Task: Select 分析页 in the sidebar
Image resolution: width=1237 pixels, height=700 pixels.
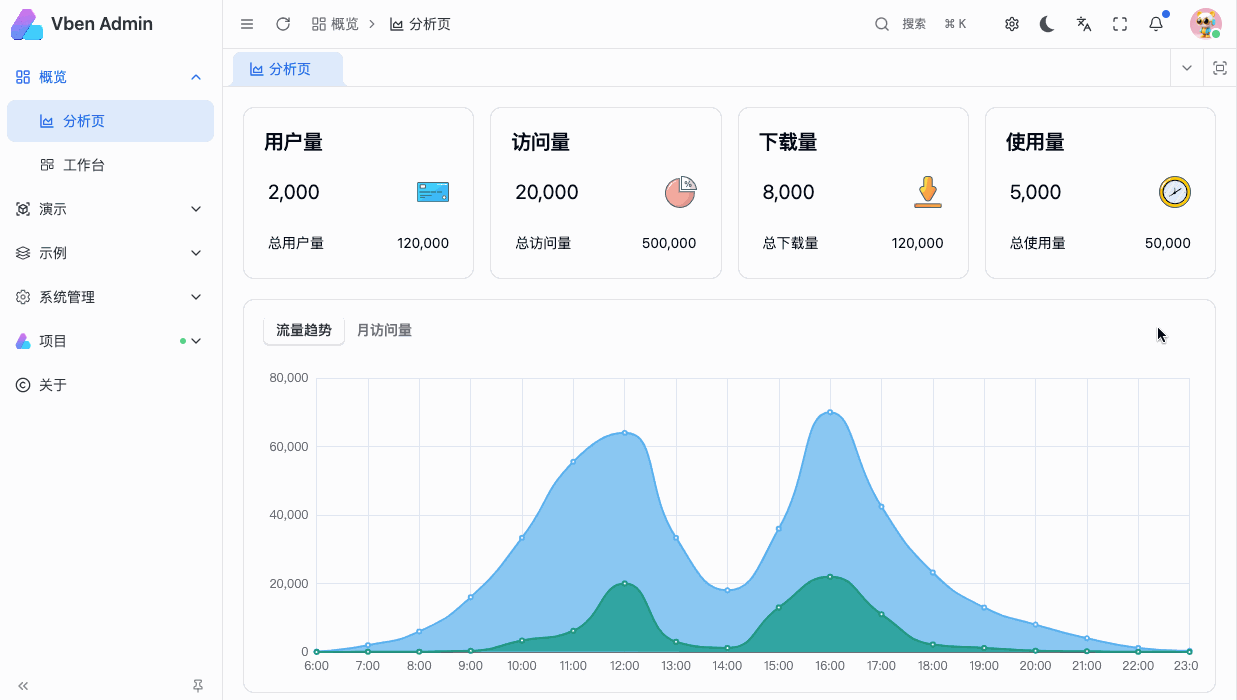Action: (x=110, y=121)
